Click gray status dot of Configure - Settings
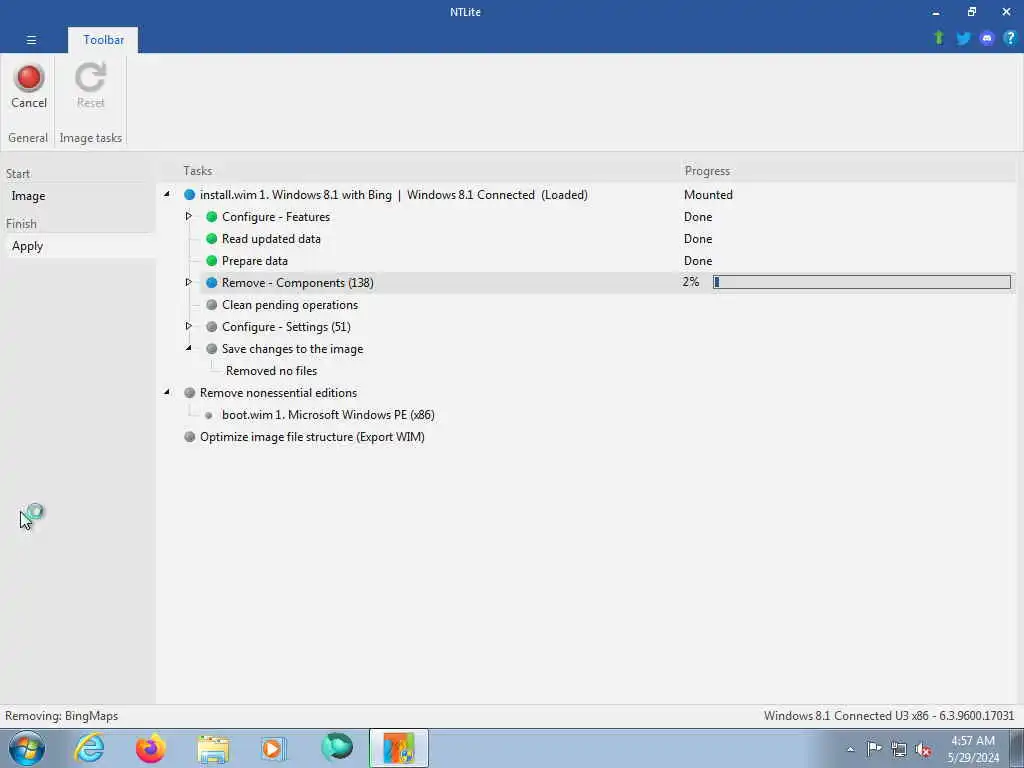Viewport: 1024px width, 768px height. click(x=212, y=327)
